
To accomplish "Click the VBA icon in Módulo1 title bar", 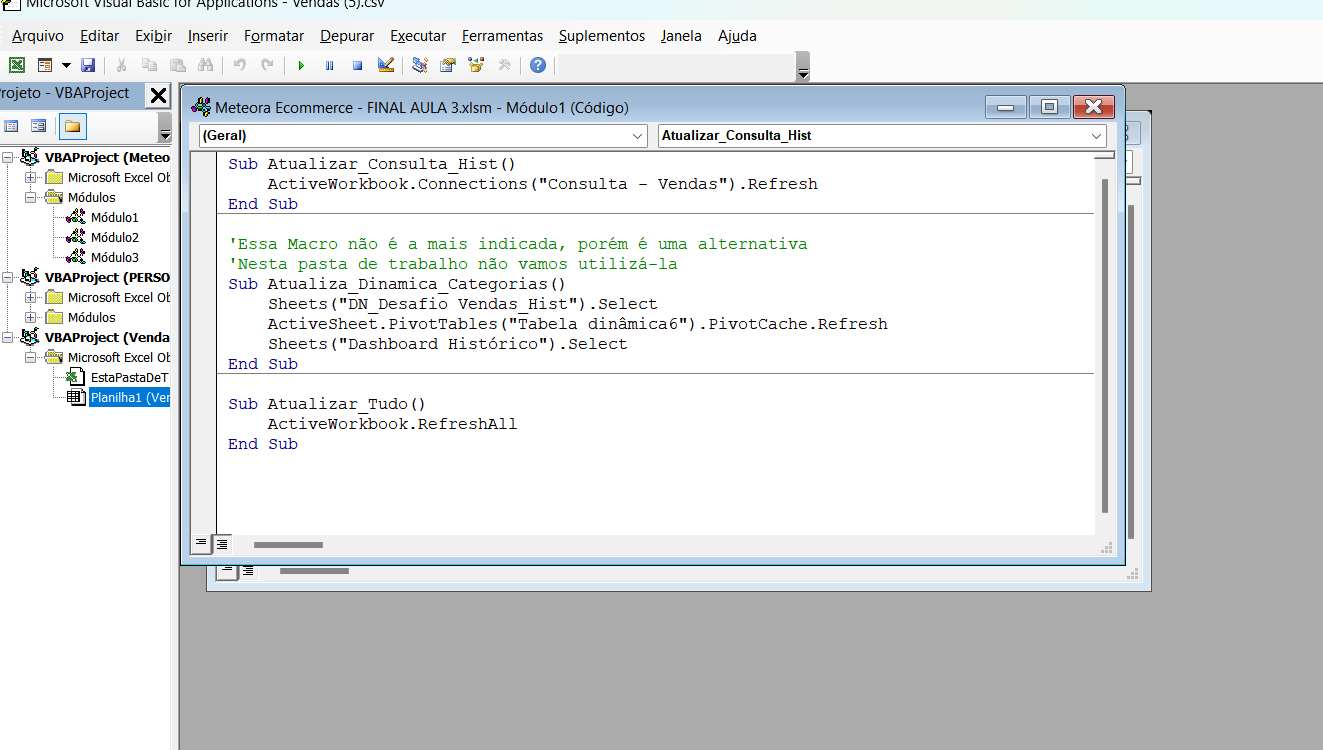I will (x=201, y=107).
